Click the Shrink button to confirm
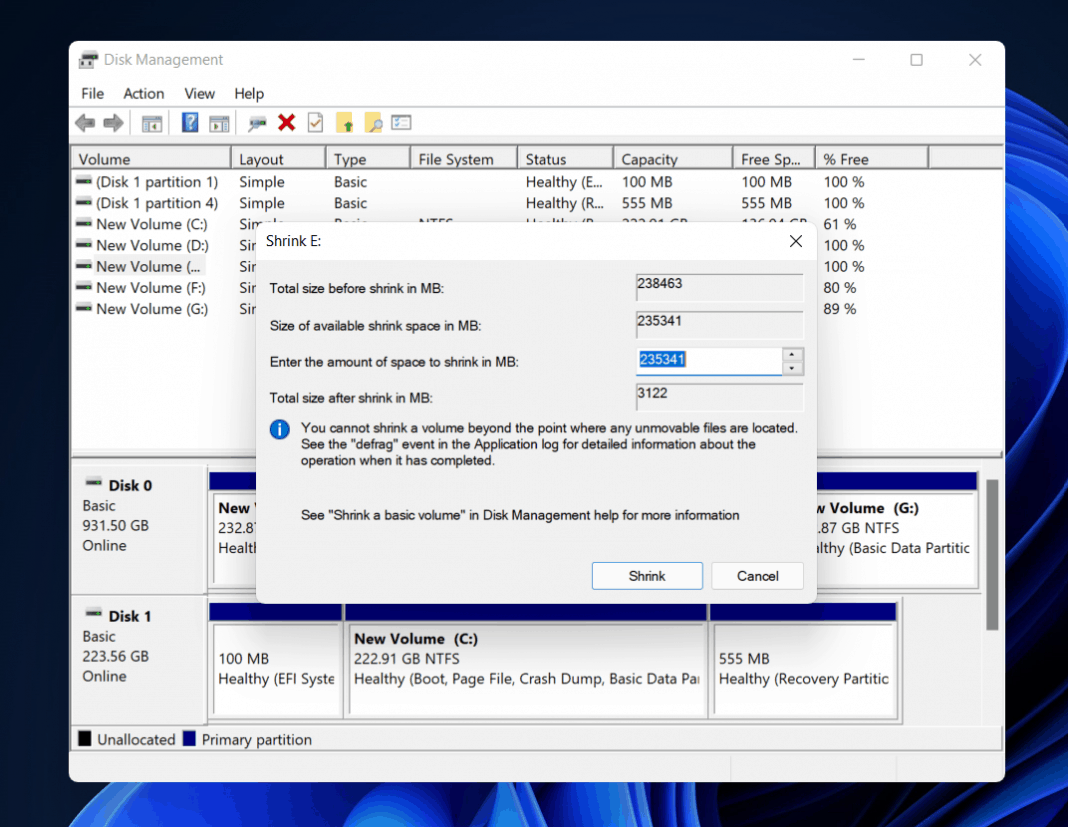The height and width of the screenshot is (827, 1068). click(x=647, y=575)
